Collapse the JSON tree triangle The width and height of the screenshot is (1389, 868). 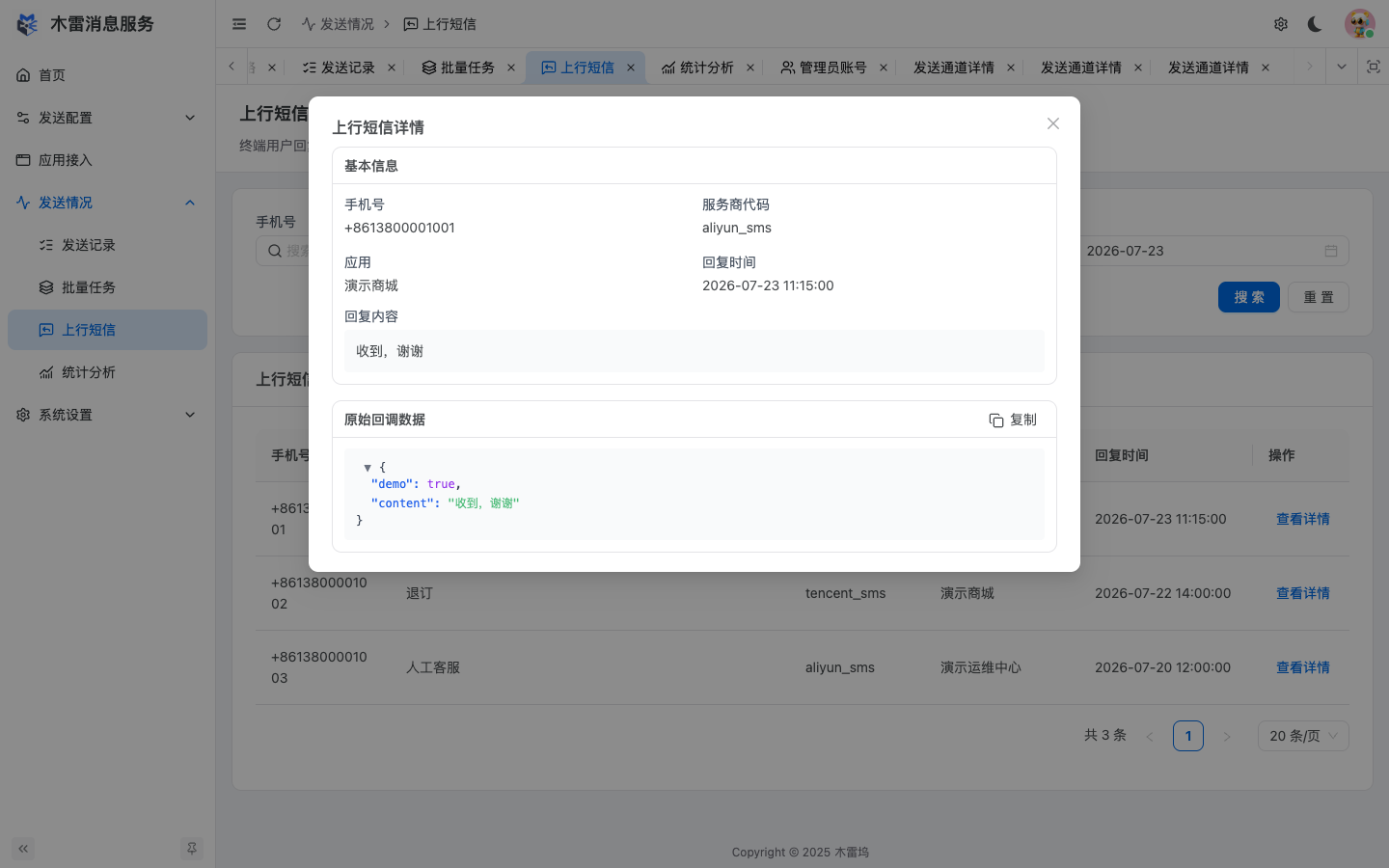coord(368,467)
